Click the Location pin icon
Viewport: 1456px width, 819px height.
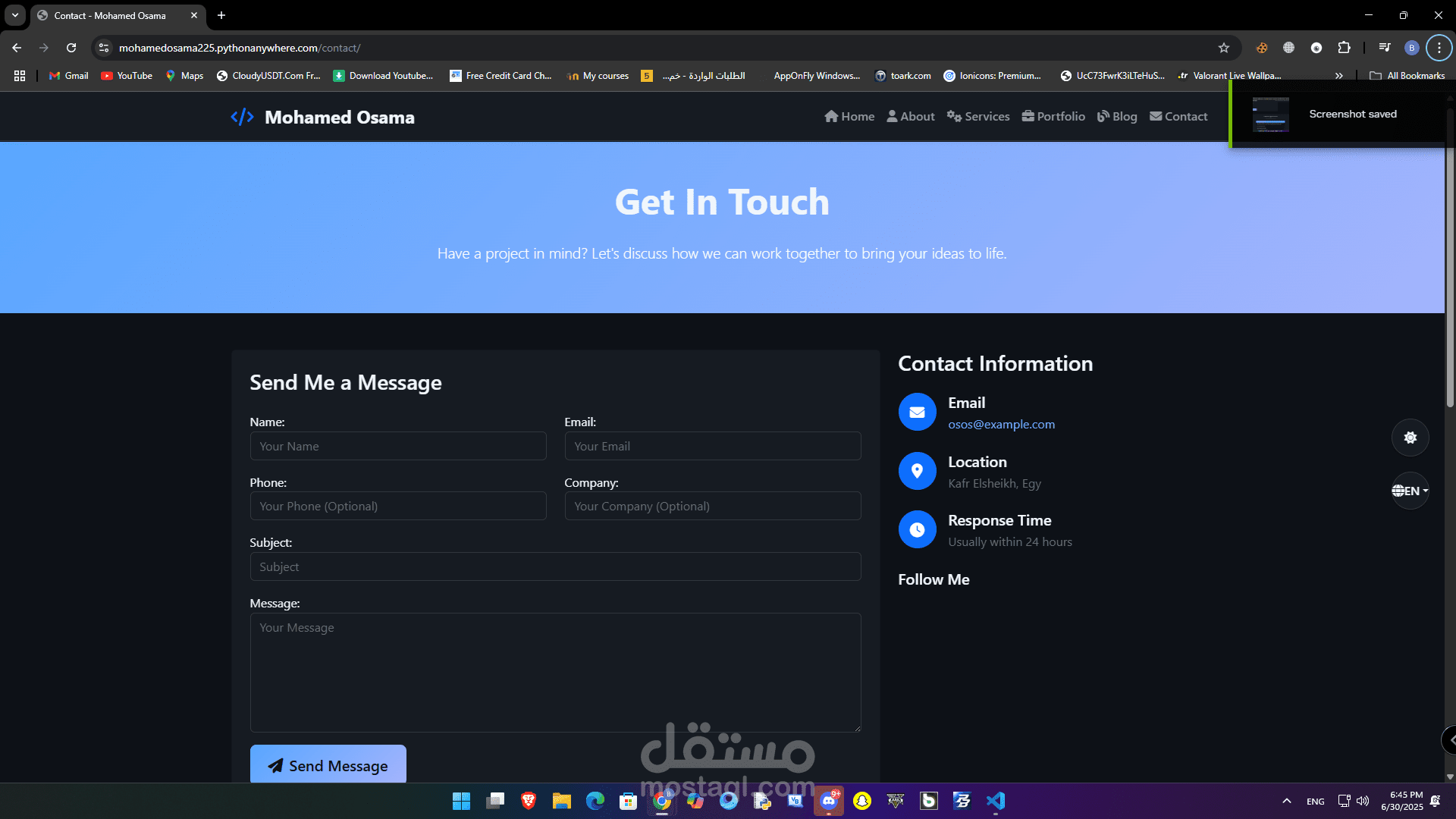(917, 471)
